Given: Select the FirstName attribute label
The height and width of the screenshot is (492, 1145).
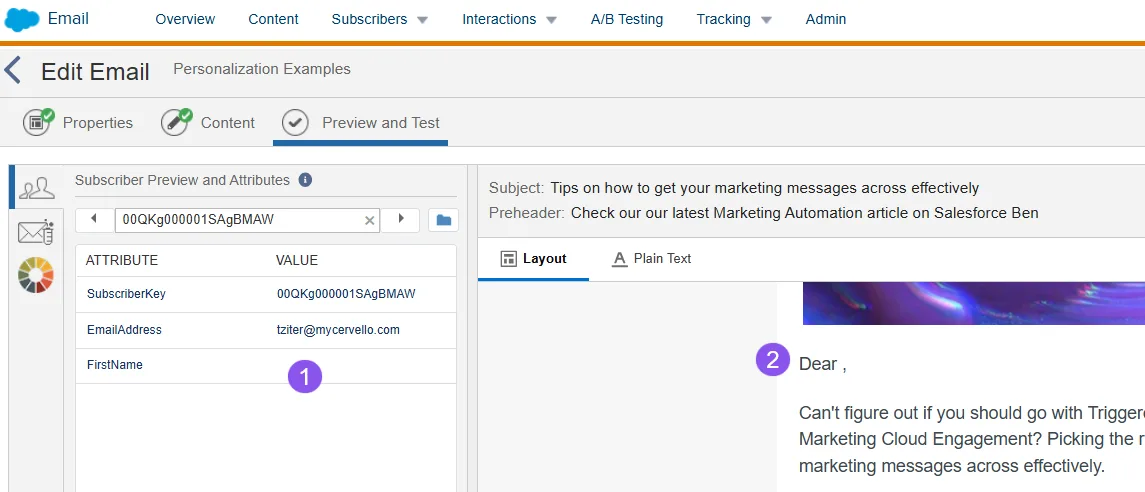Looking at the screenshot, I should pyautogui.click(x=115, y=365).
